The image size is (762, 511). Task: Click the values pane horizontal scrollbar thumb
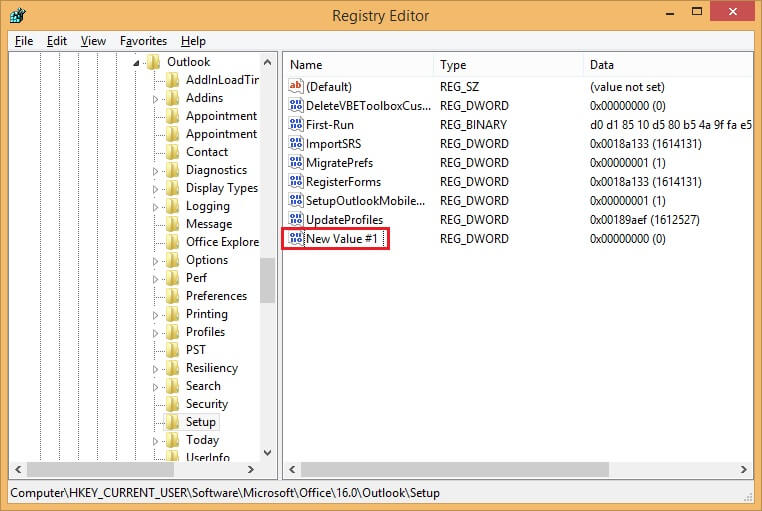pos(455,469)
